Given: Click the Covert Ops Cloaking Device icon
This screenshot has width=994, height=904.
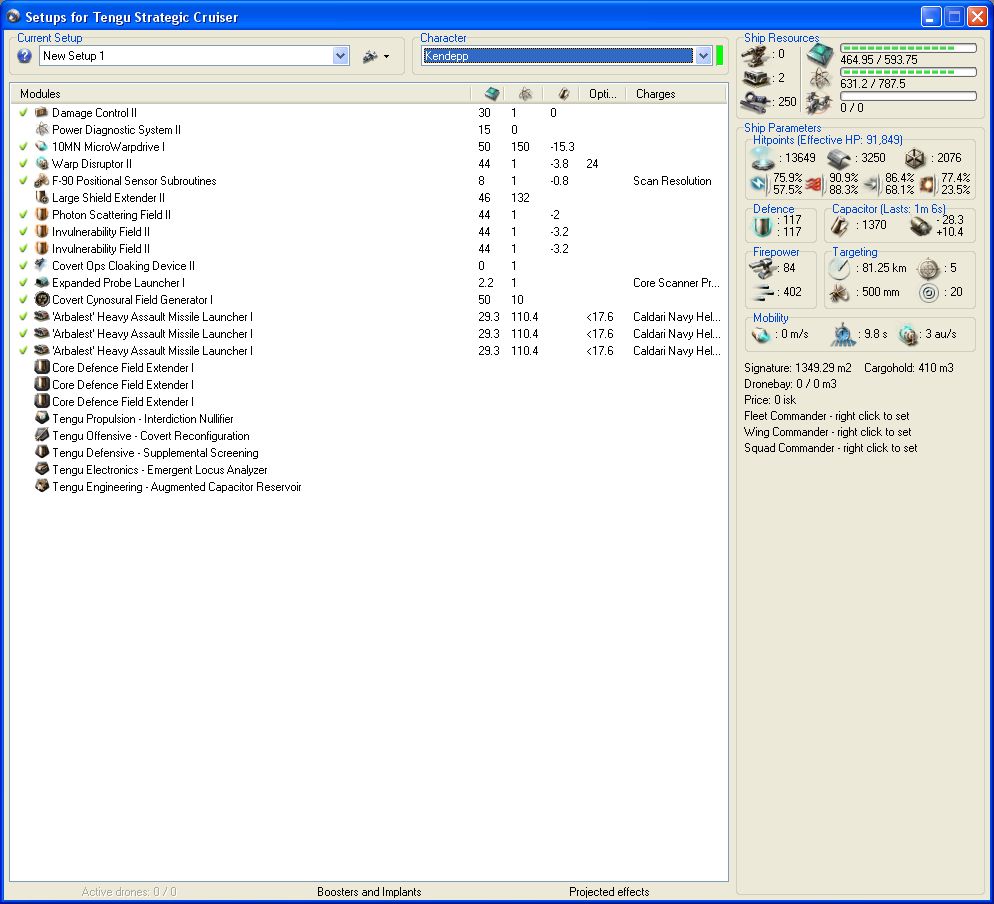Looking at the screenshot, I should [42, 266].
